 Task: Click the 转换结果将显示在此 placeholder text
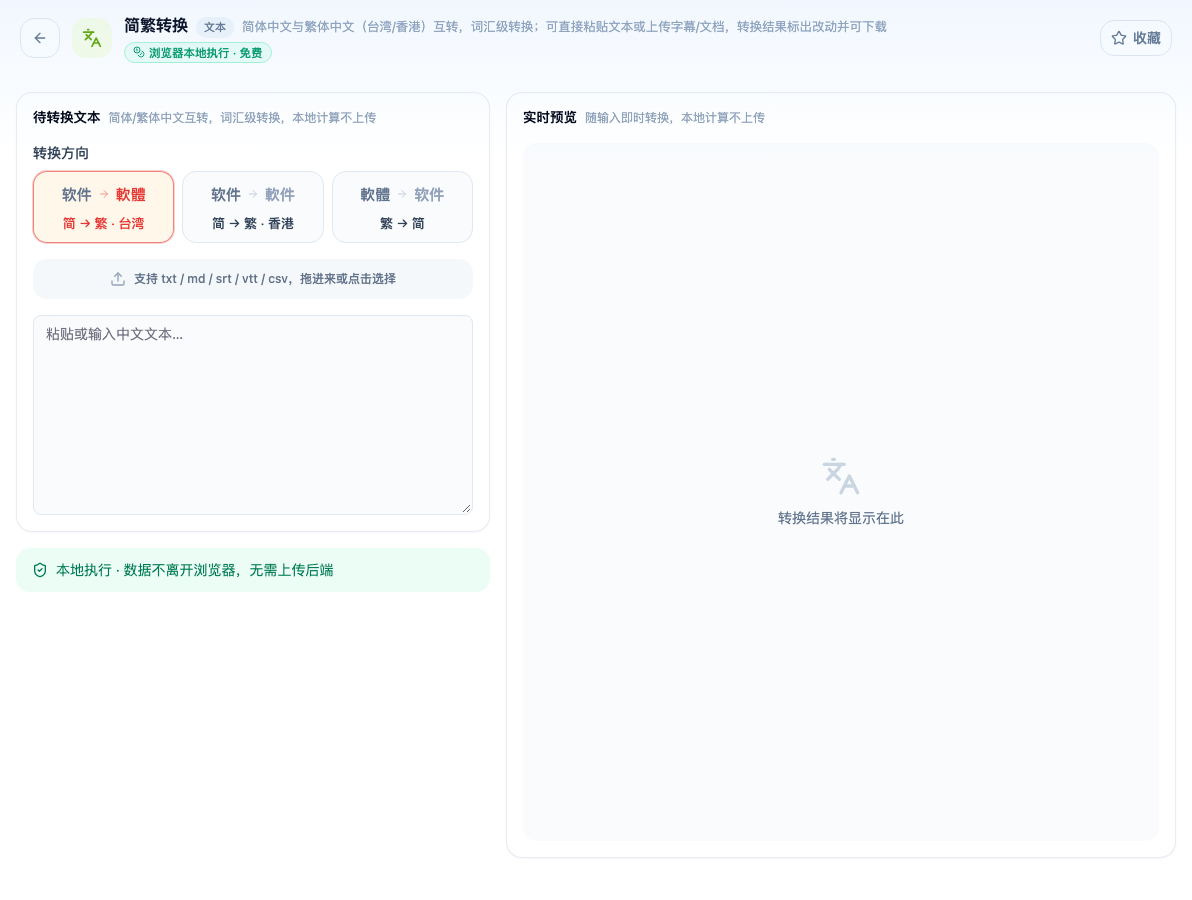tap(841, 518)
